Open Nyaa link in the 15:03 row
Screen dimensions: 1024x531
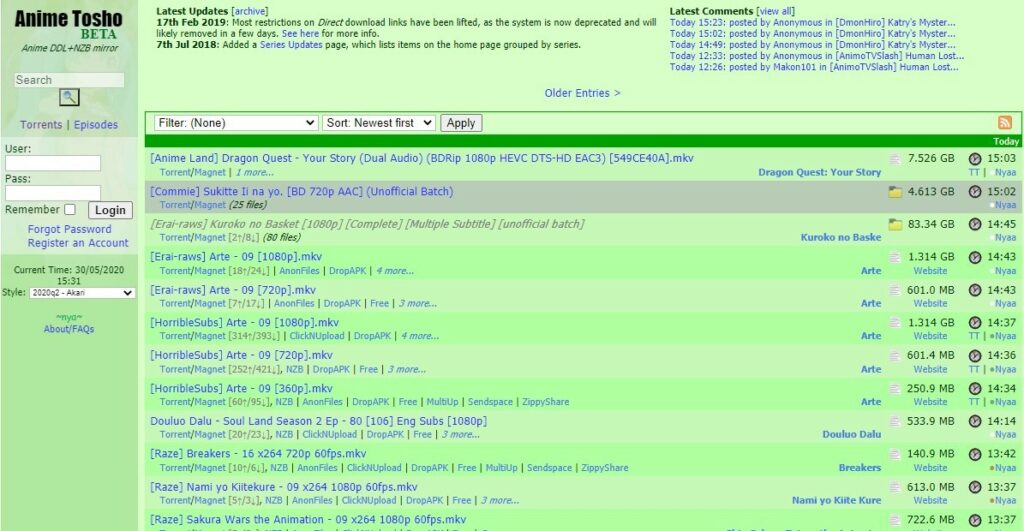(1005, 172)
